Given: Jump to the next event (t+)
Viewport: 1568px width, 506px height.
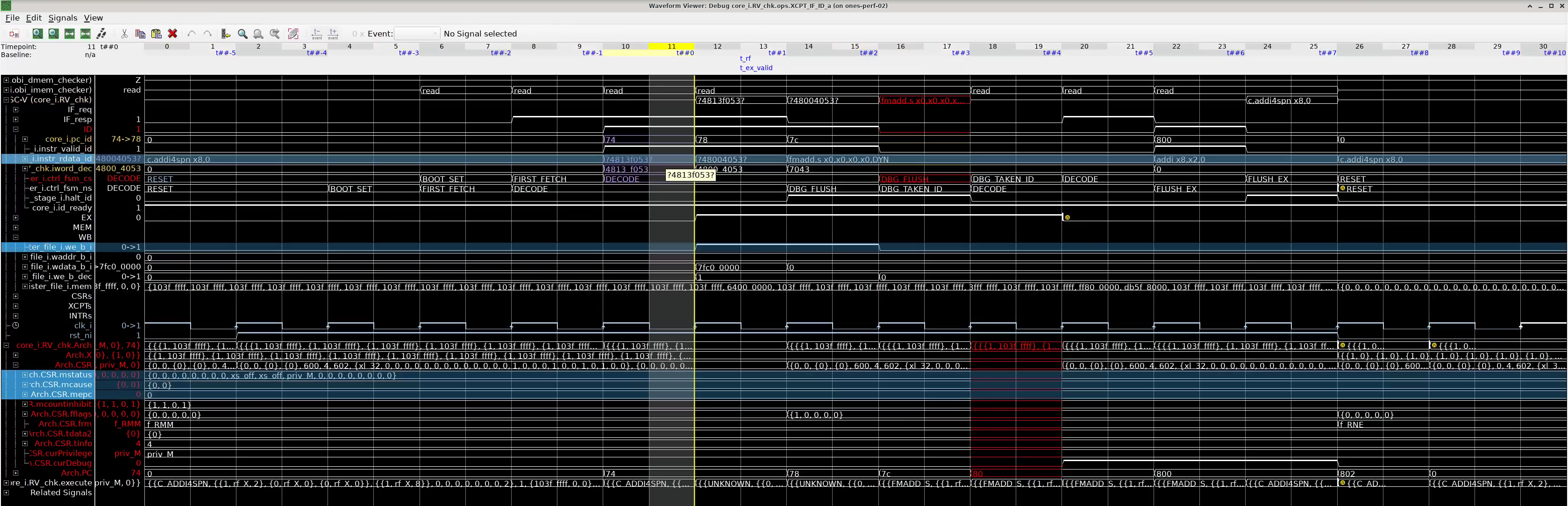Looking at the screenshot, I should pyautogui.click(x=333, y=34).
